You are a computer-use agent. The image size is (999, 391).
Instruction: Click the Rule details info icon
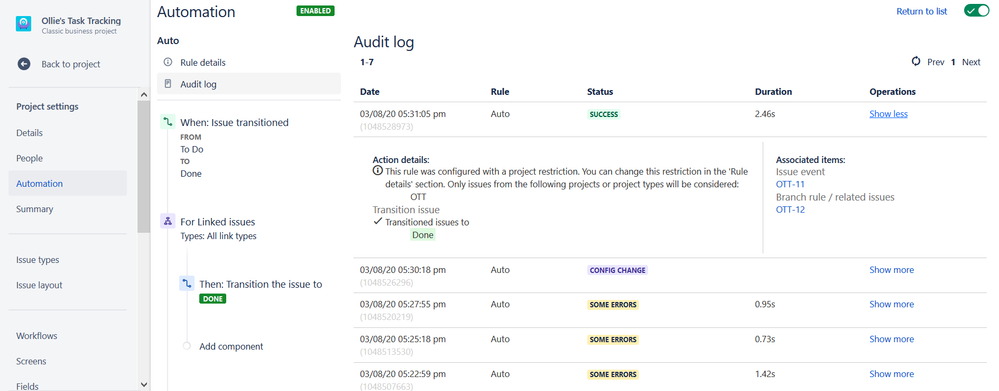[x=168, y=62]
